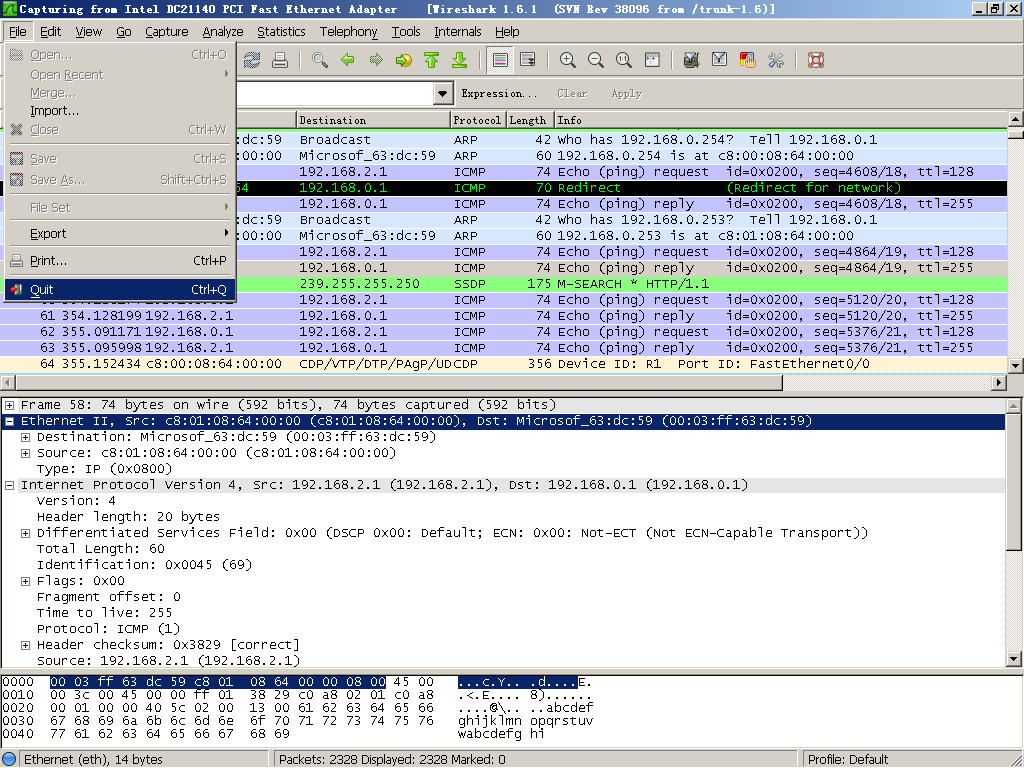Screen dimensions: 1024x768
Task: Open the Find packet magnifier tool
Action: click(320, 60)
